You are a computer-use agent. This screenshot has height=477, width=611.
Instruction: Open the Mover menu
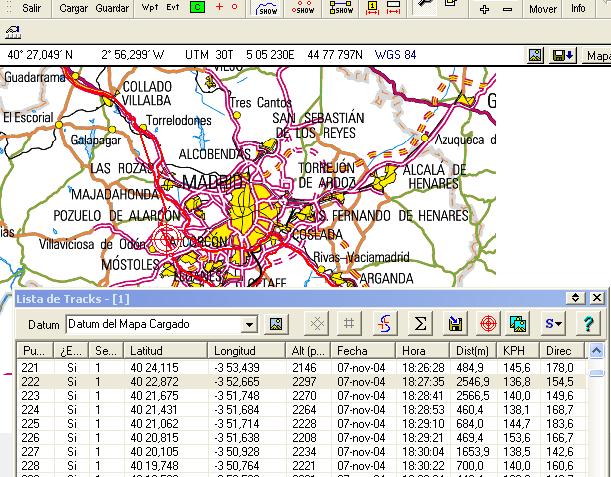pos(542,9)
